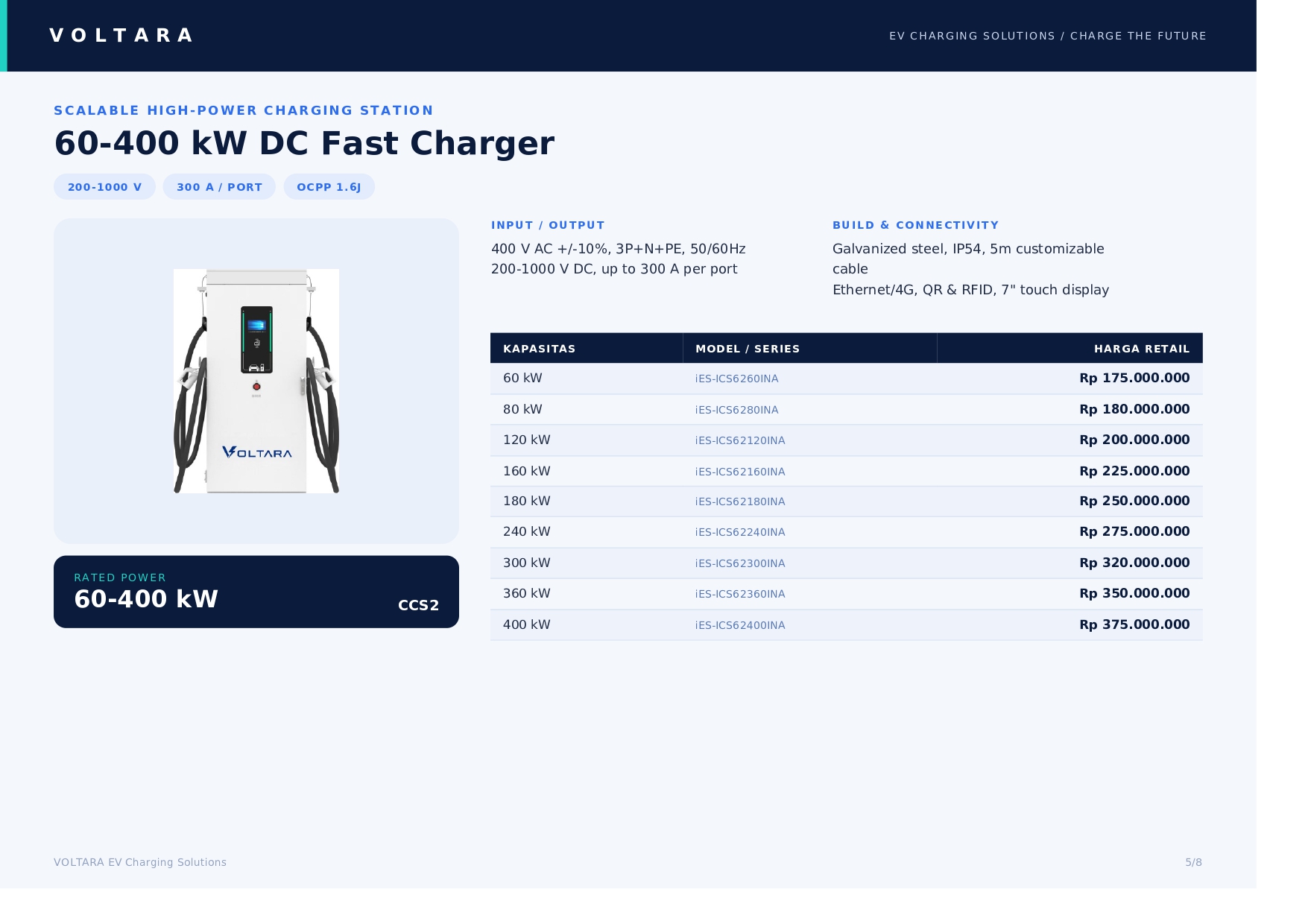Click the 400 V AC input spec line

(619, 249)
